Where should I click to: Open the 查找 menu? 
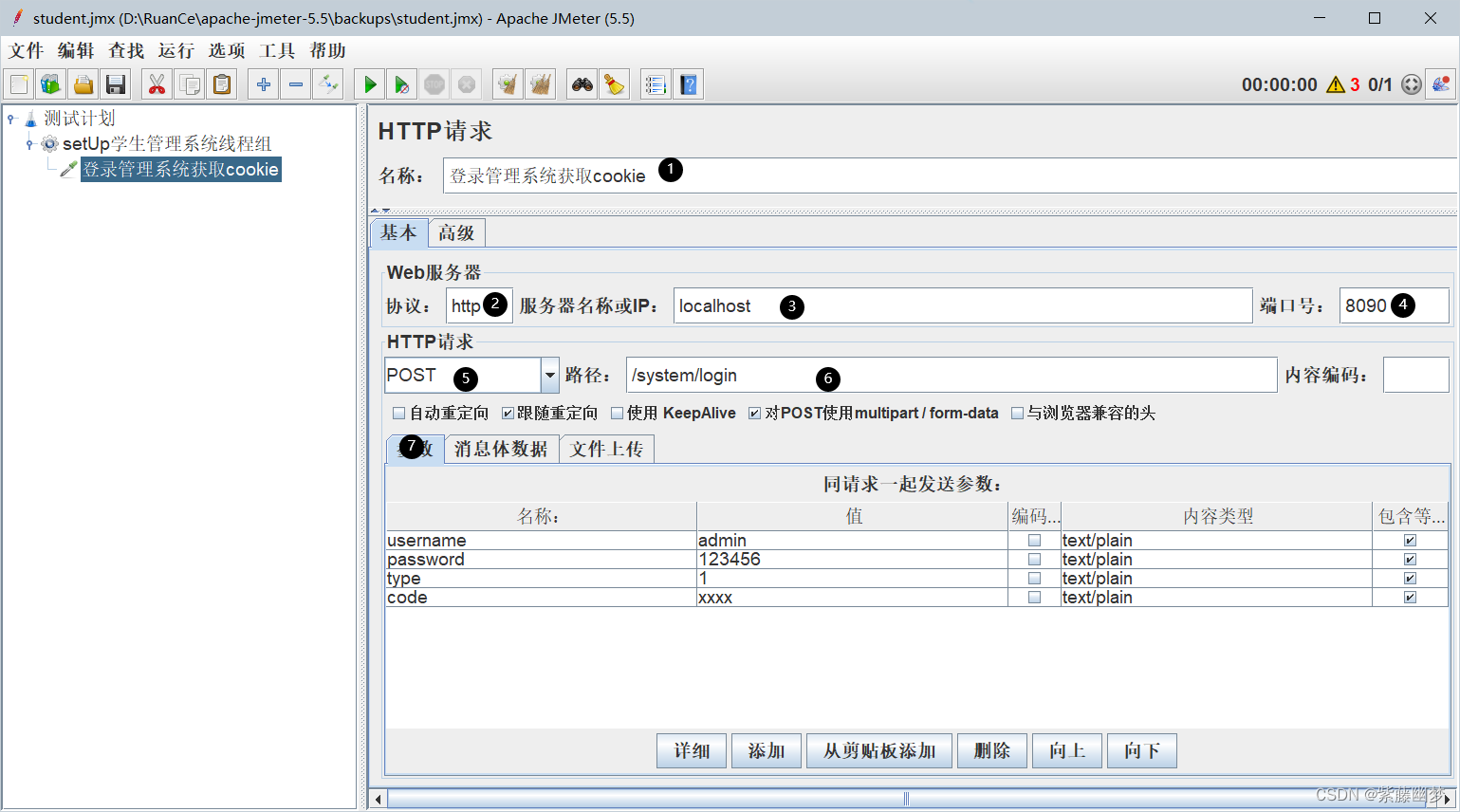(x=126, y=50)
